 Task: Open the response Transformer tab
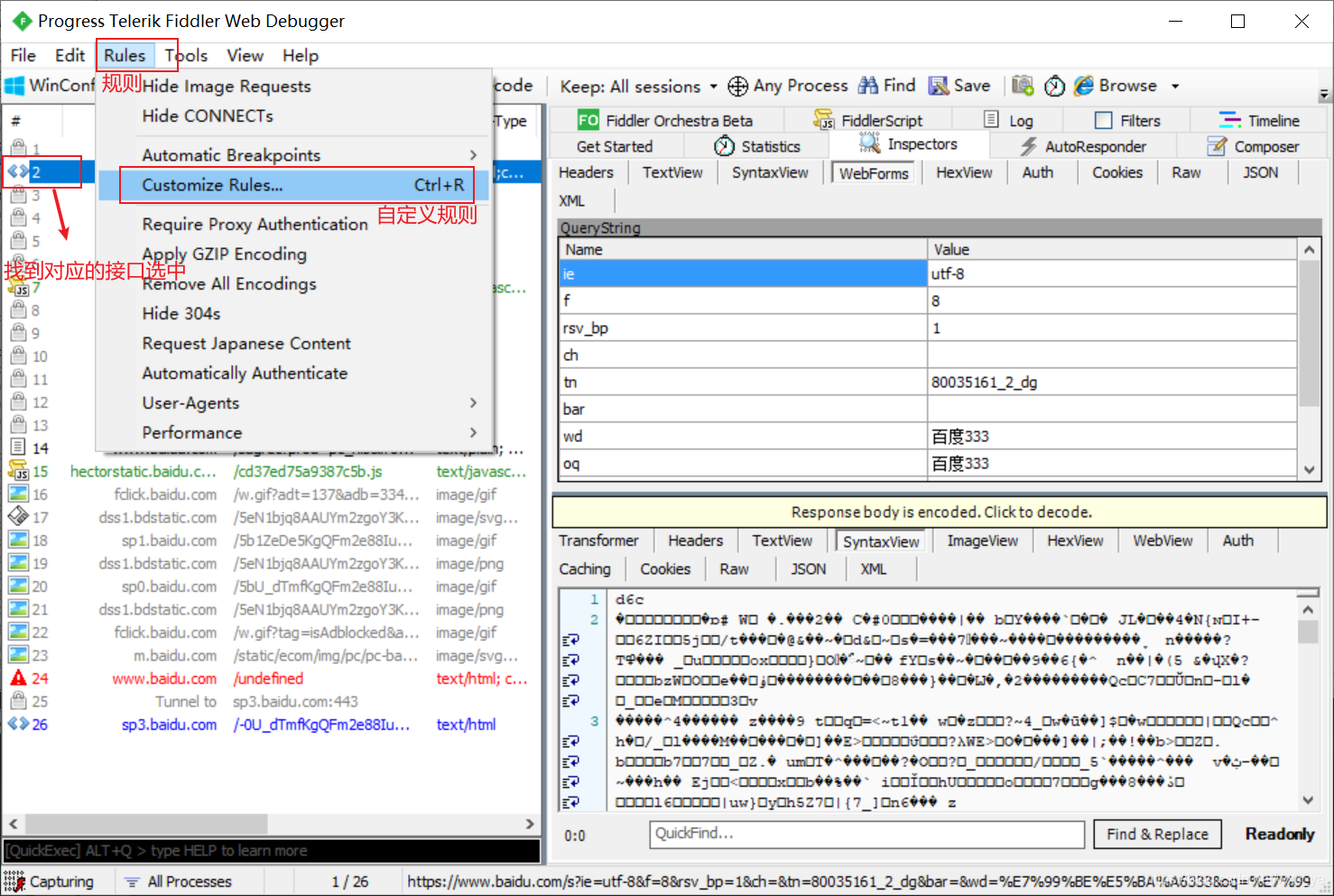tap(598, 540)
